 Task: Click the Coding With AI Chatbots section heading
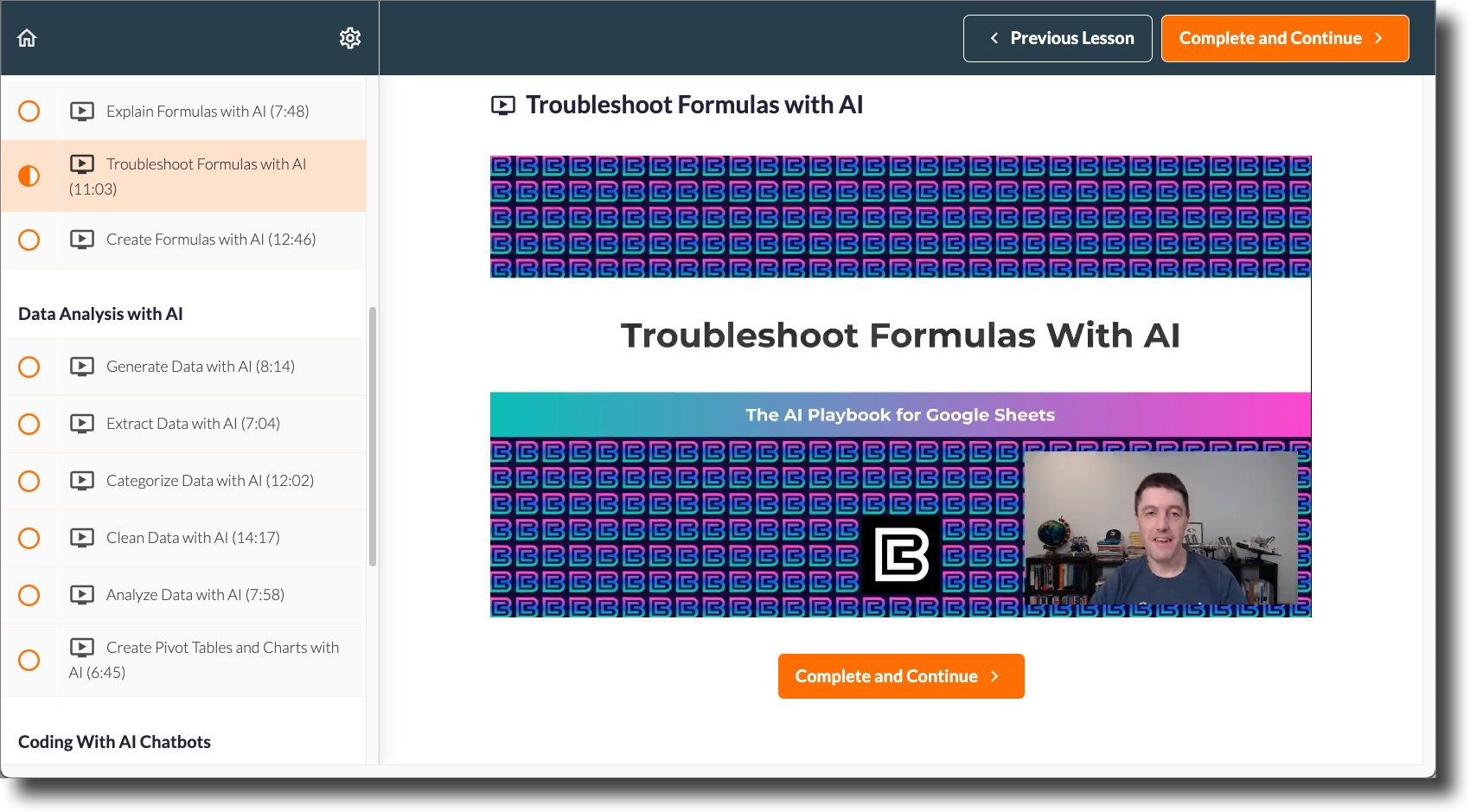114,742
